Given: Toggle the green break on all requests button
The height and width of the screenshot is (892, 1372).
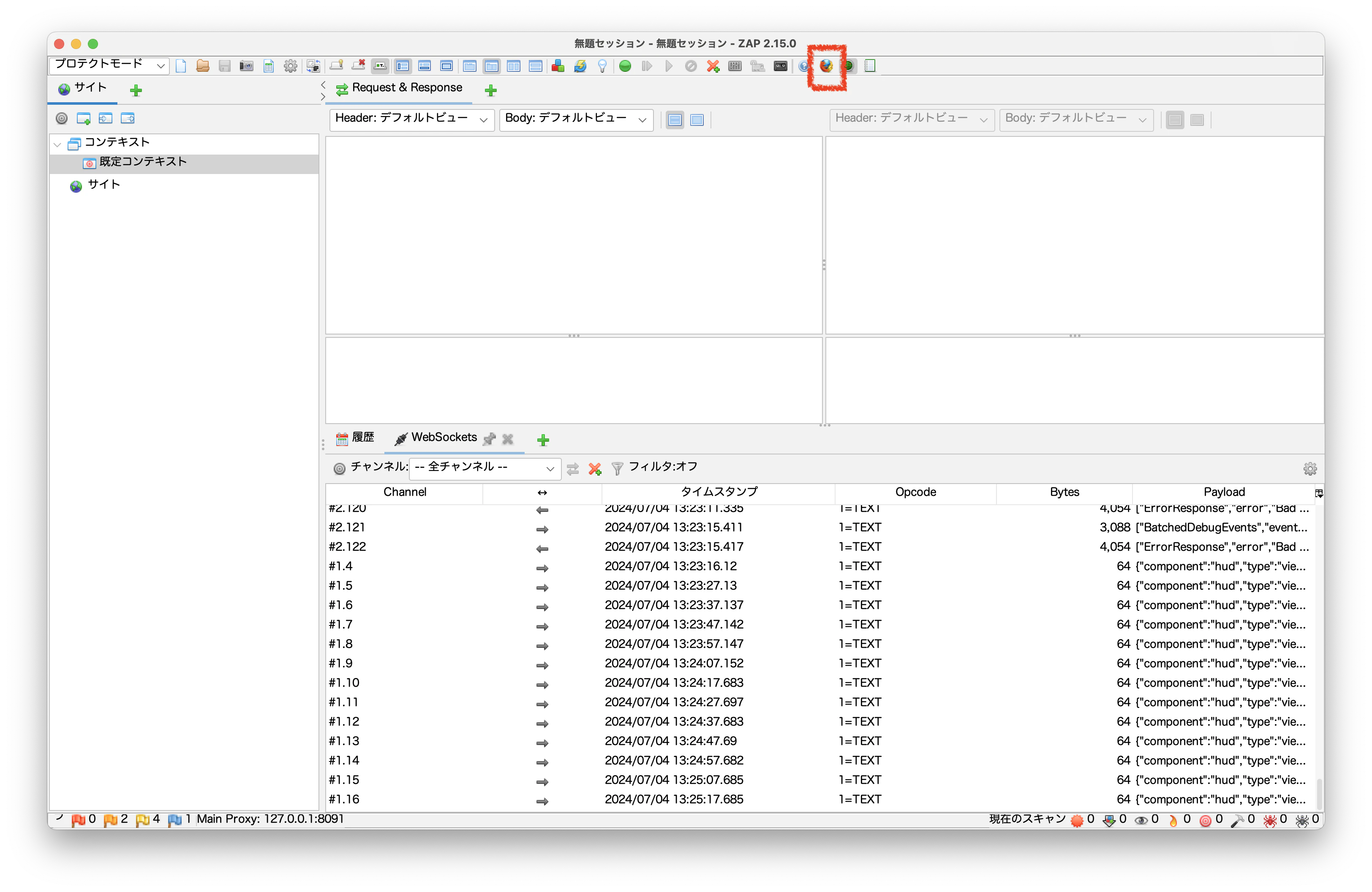Looking at the screenshot, I should (x=625, y=66).
